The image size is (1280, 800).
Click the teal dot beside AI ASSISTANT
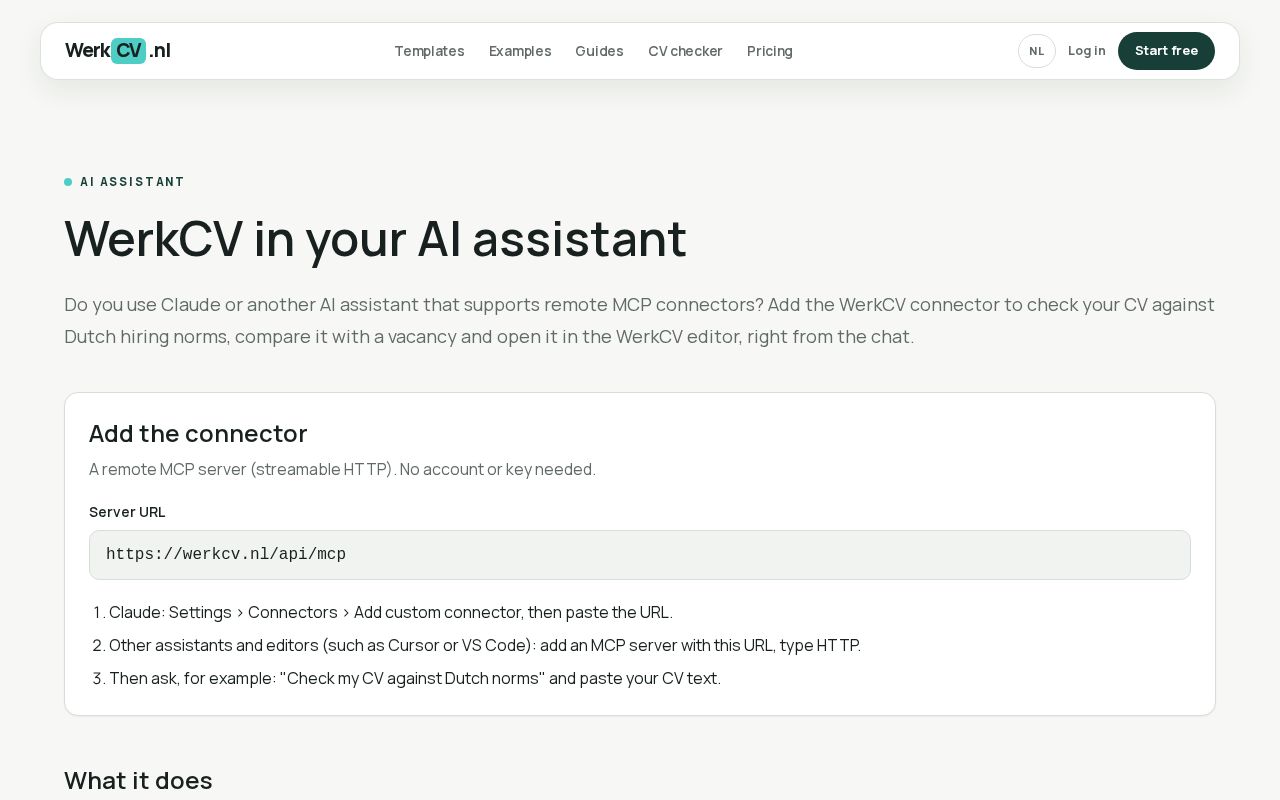(68, 182)
